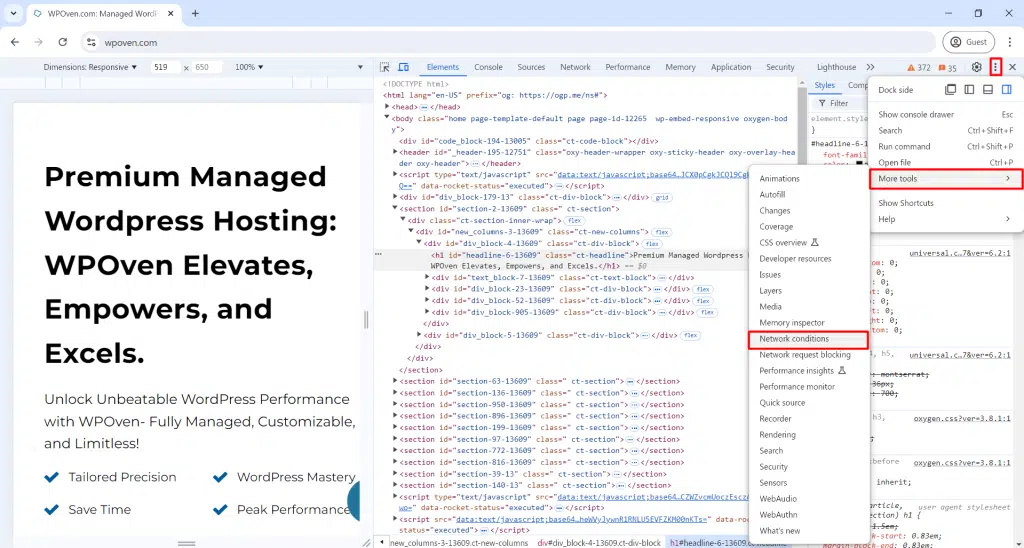Expand the head element node

click(x=387, y=106)
